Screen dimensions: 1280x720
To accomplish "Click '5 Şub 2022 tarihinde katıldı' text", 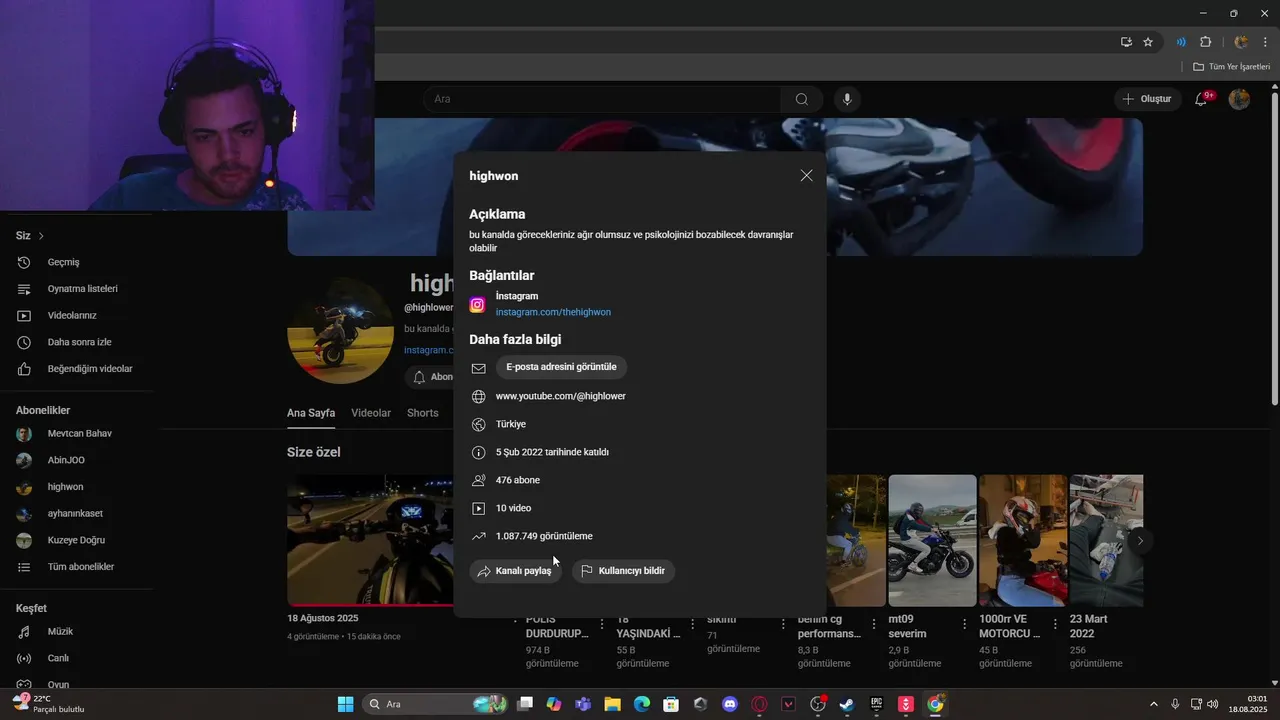I will 552,452.
